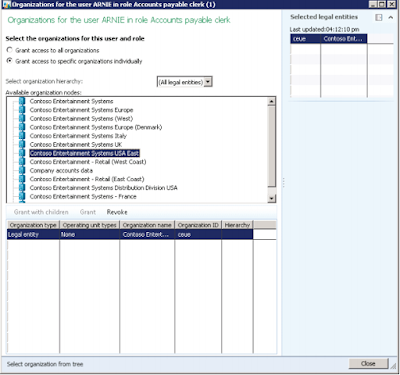Select Contoso Entertainment Systems Distribution Division USA
Viewport: 400px width, 375px height.
(x=103, y=188)
